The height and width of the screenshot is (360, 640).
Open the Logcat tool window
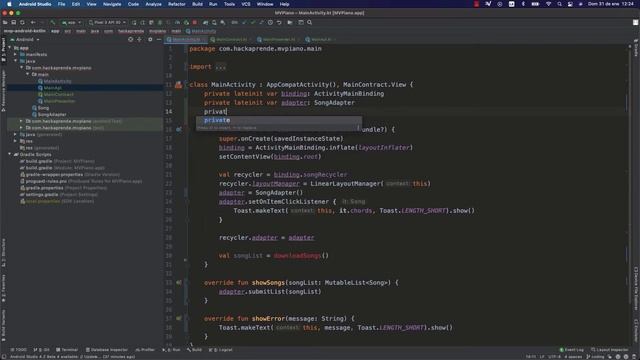220,350
